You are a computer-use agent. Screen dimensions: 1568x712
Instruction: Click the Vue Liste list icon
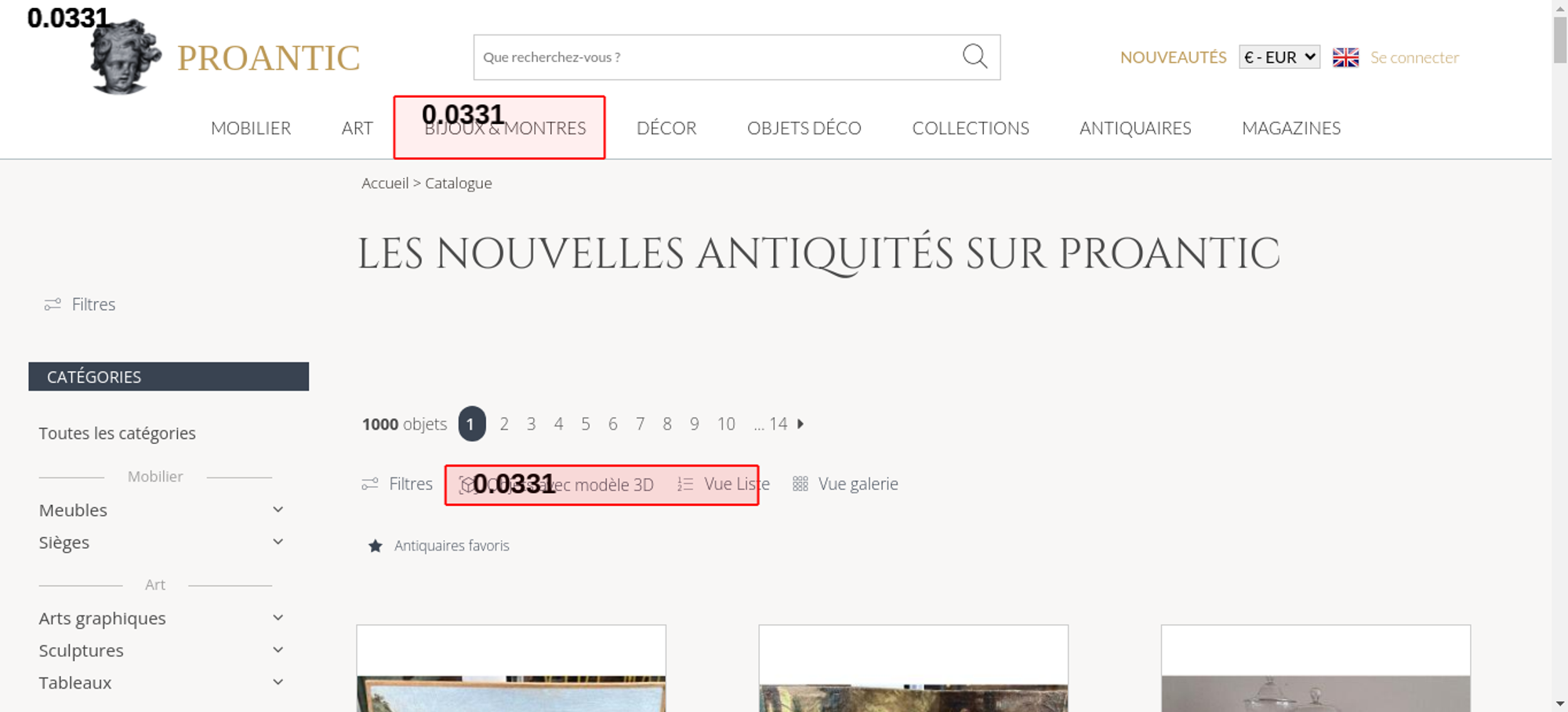pos(685,484)
